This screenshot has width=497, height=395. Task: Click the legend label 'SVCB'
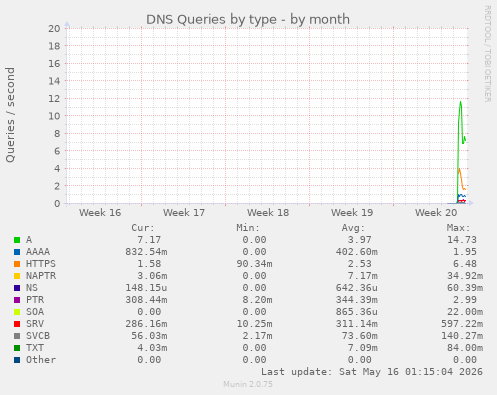38,336
